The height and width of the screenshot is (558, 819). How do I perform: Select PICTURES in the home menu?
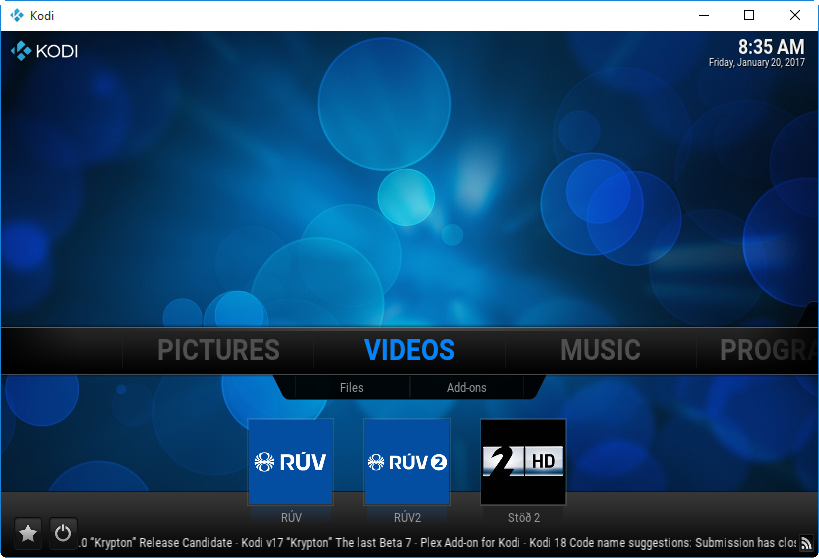point(218,350)
